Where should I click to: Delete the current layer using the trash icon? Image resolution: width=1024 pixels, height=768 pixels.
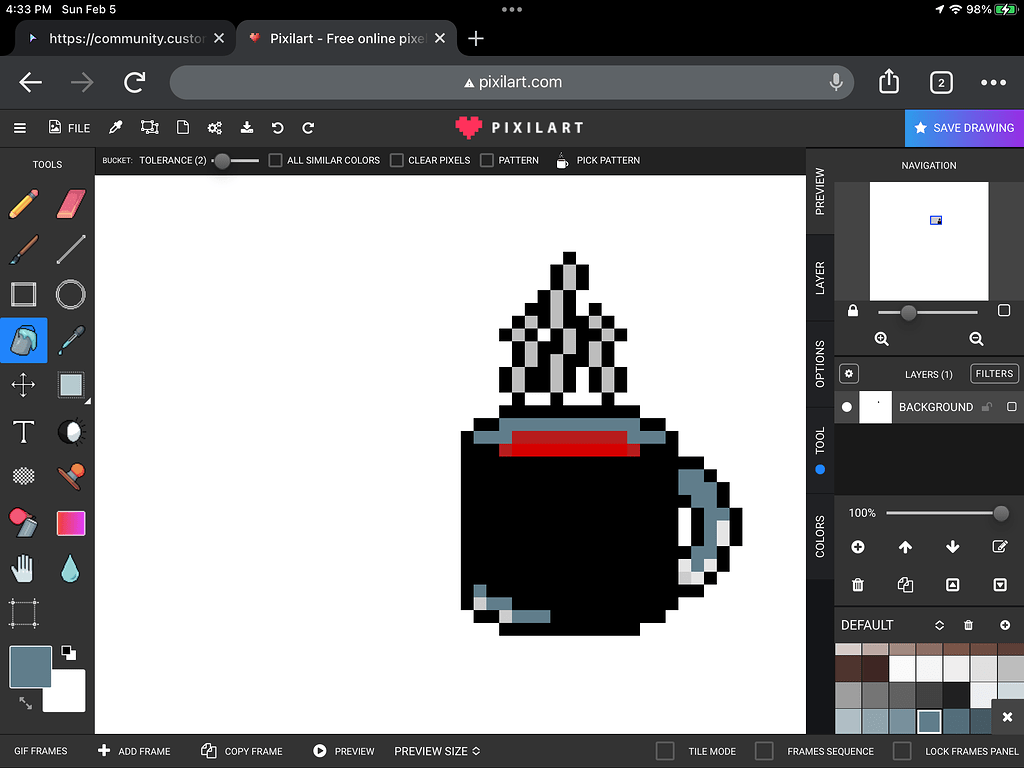tap(857, 584)
